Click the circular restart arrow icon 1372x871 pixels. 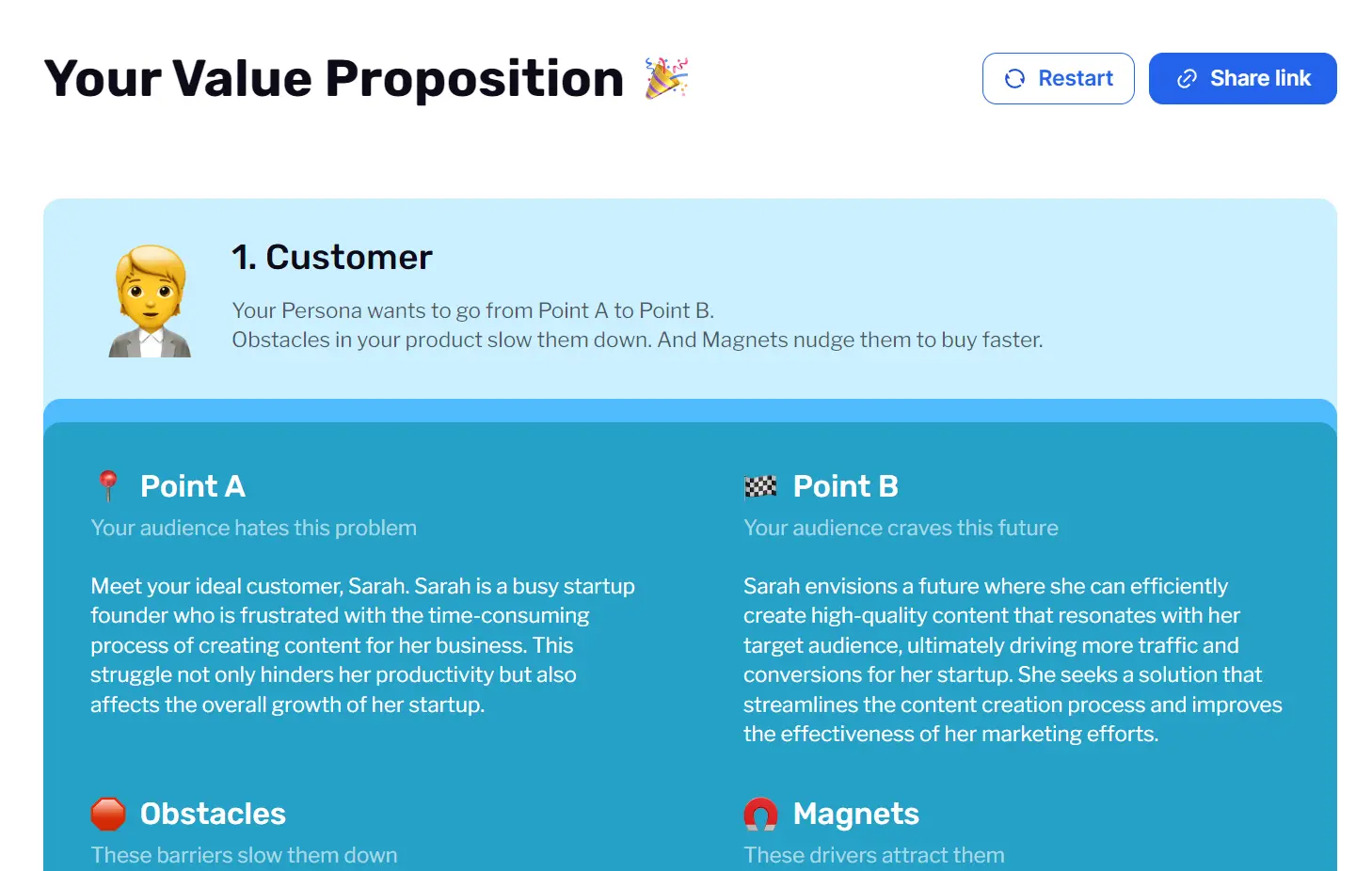point(1014,78)
